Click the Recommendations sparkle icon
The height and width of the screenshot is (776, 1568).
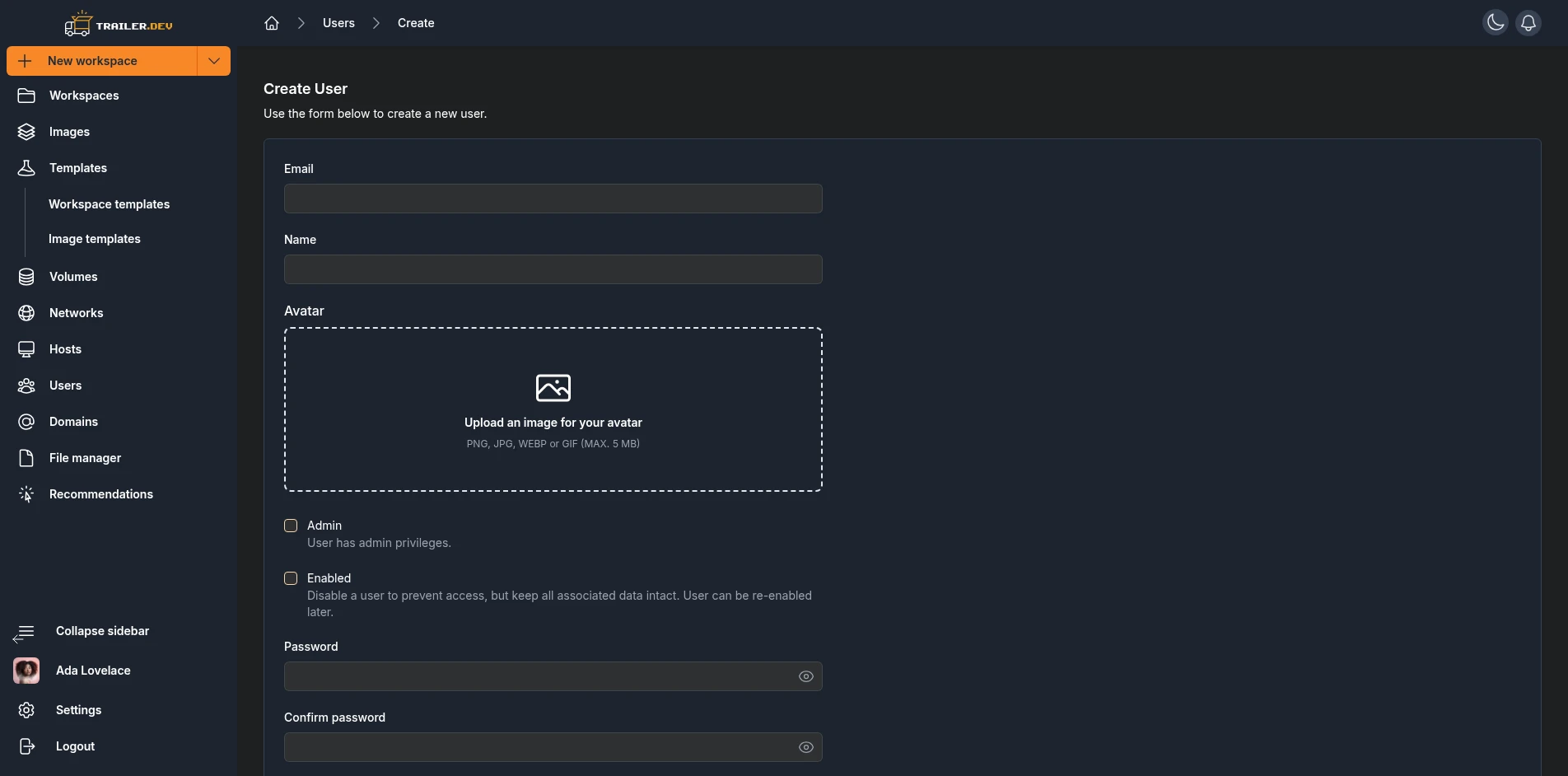[x=26, y=494]
